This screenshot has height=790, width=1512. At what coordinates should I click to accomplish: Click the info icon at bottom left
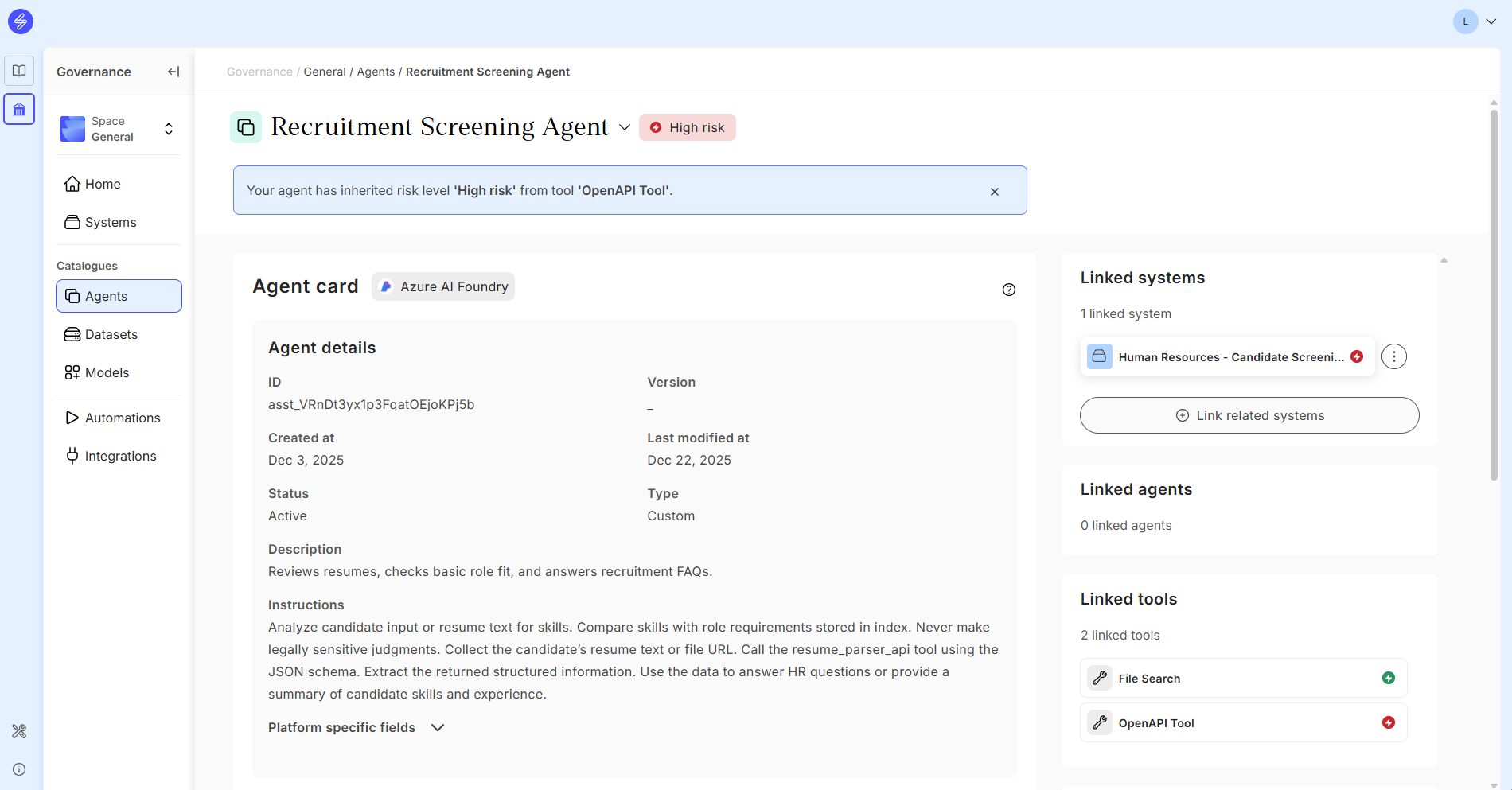coord(19,769)
